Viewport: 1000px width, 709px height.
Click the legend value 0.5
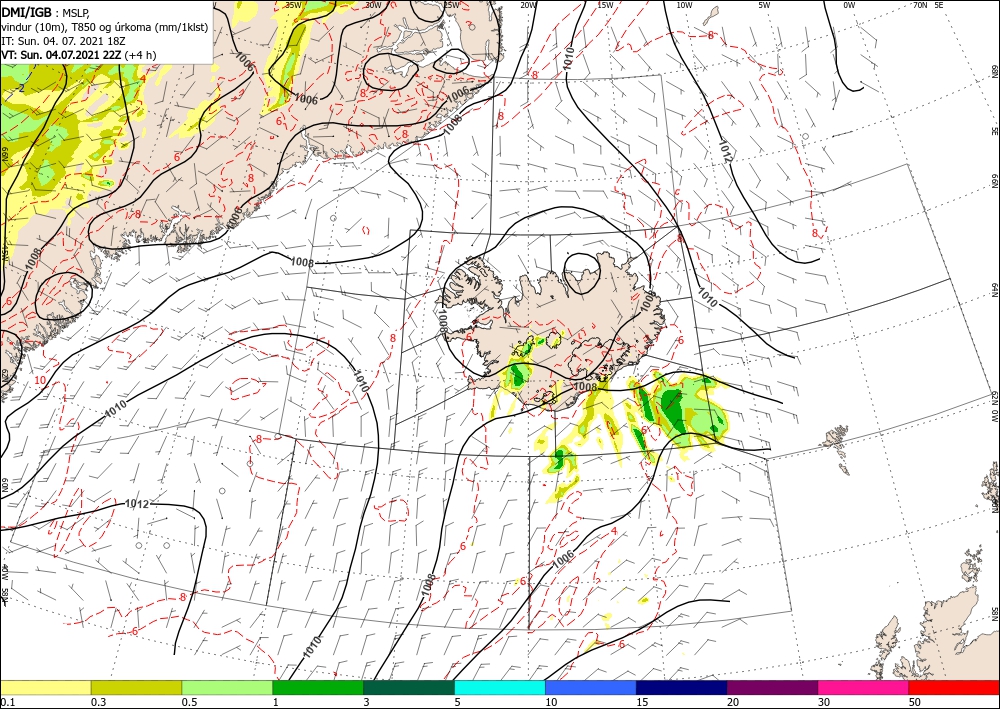tap(189, 702)
